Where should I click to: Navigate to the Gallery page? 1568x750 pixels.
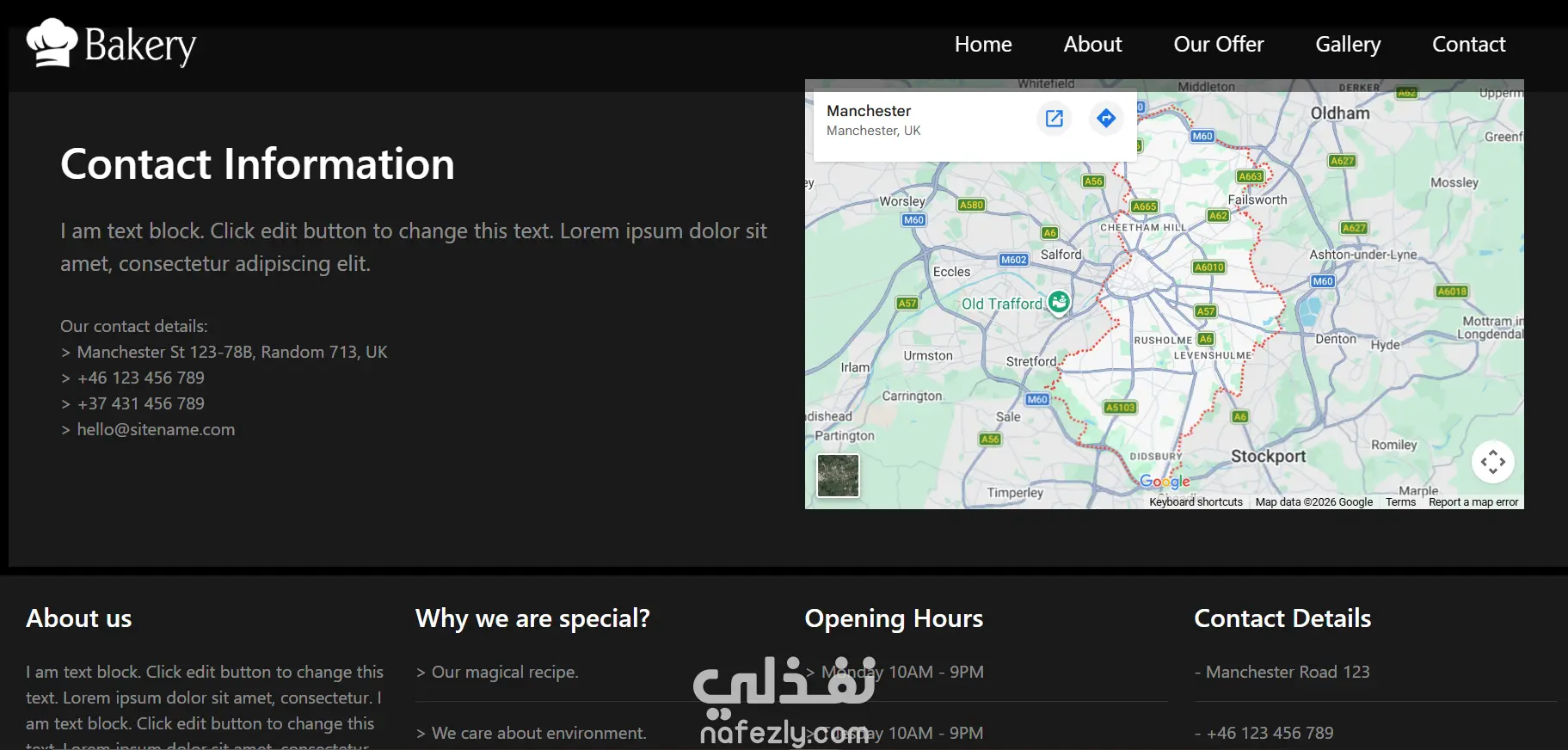coord(1348,45)
